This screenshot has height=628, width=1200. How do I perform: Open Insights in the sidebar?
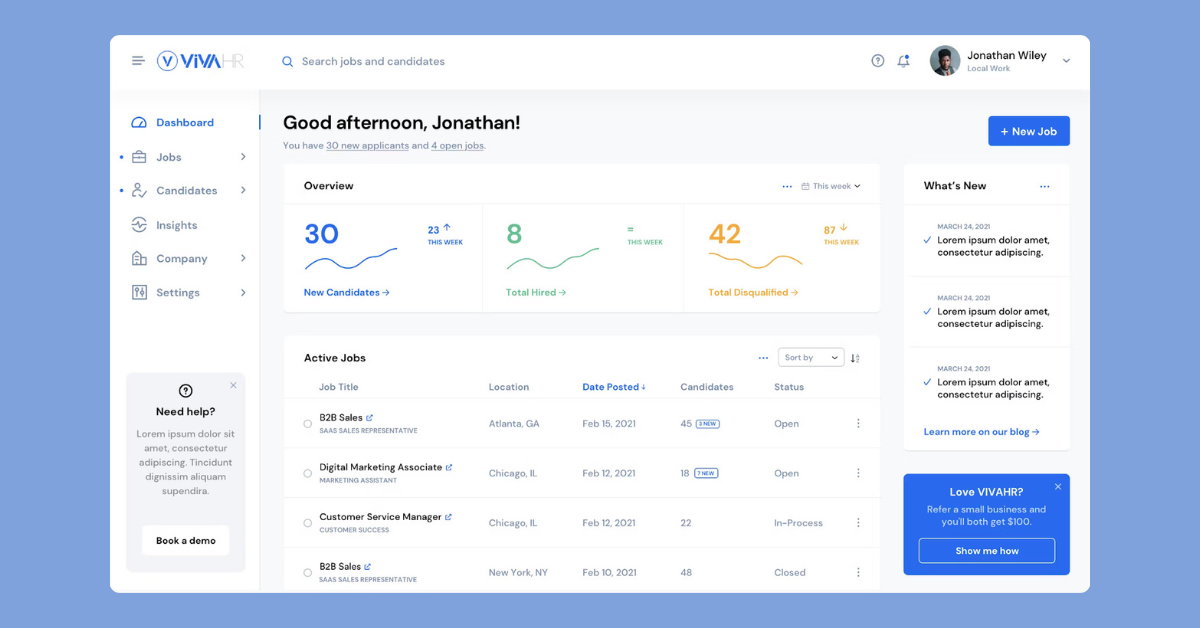click(176, 225)
